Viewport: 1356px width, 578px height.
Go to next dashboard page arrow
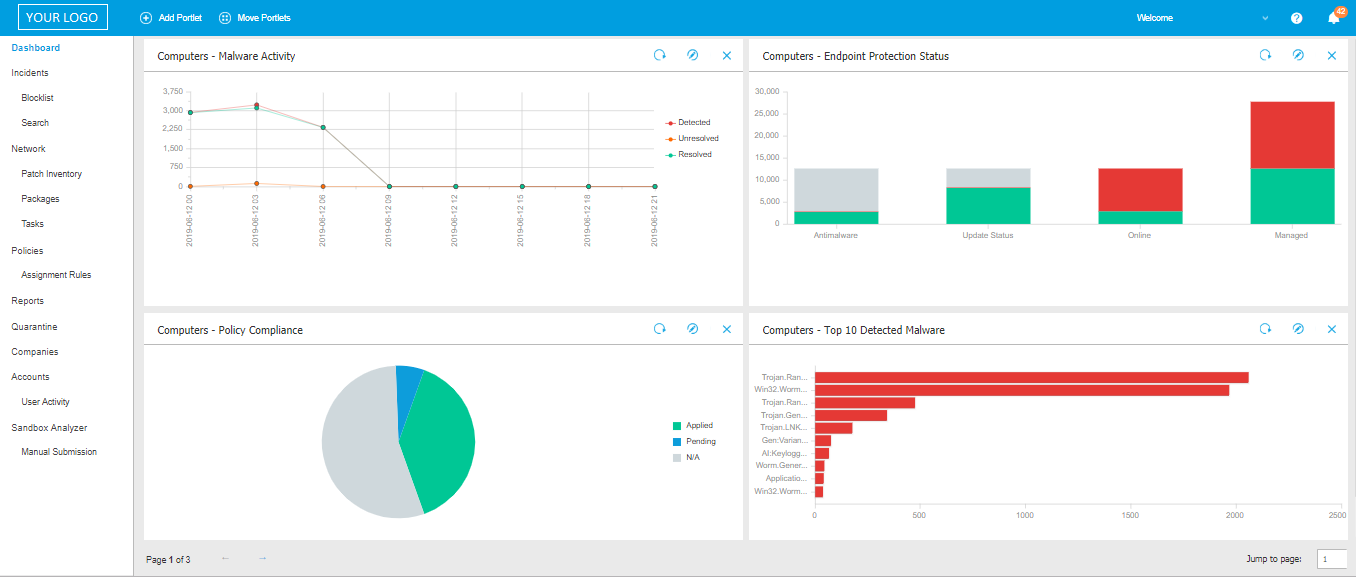262,558
